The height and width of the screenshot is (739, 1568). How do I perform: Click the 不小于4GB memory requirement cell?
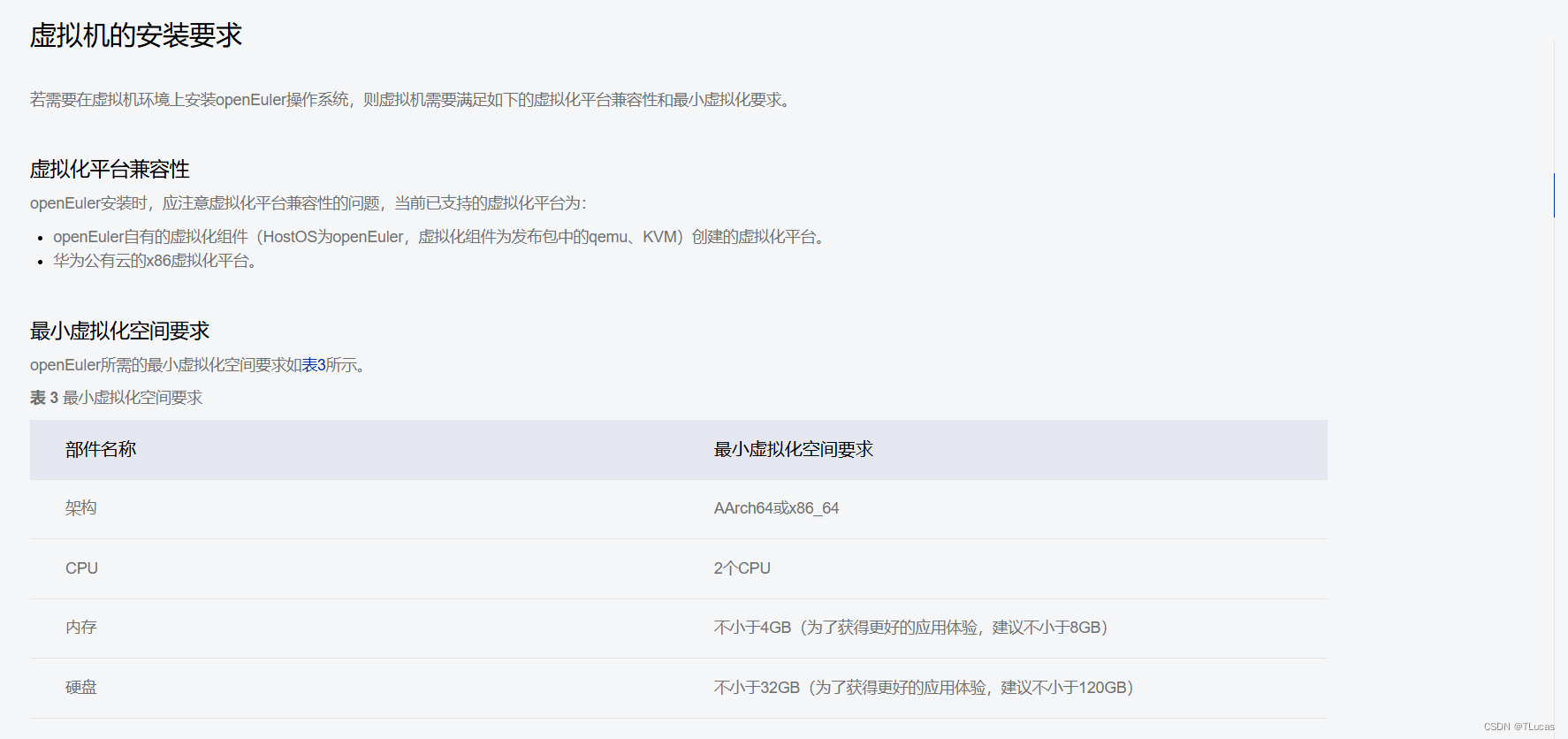coord(1003,628)
